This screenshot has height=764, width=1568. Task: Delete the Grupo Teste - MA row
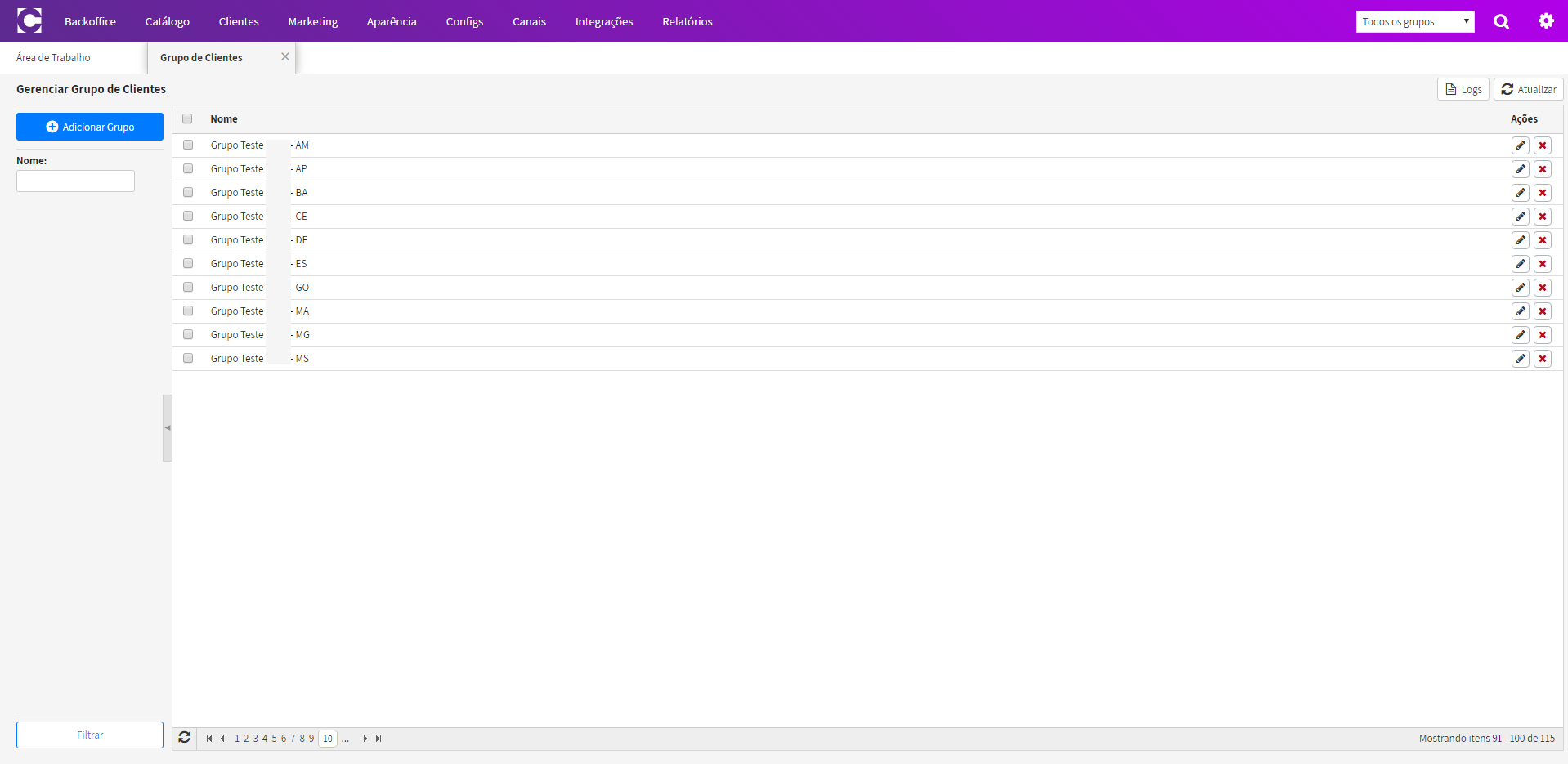point(1543,311)
